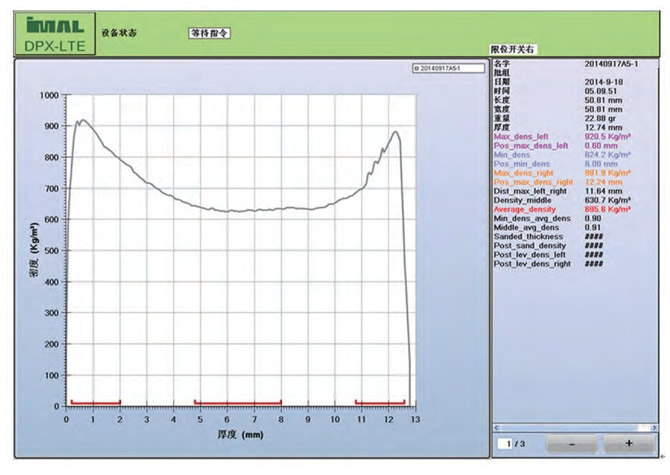Click the right red range marker on chart
The image size is (670, 475).
pyautogui.click(x=380, y=402)
